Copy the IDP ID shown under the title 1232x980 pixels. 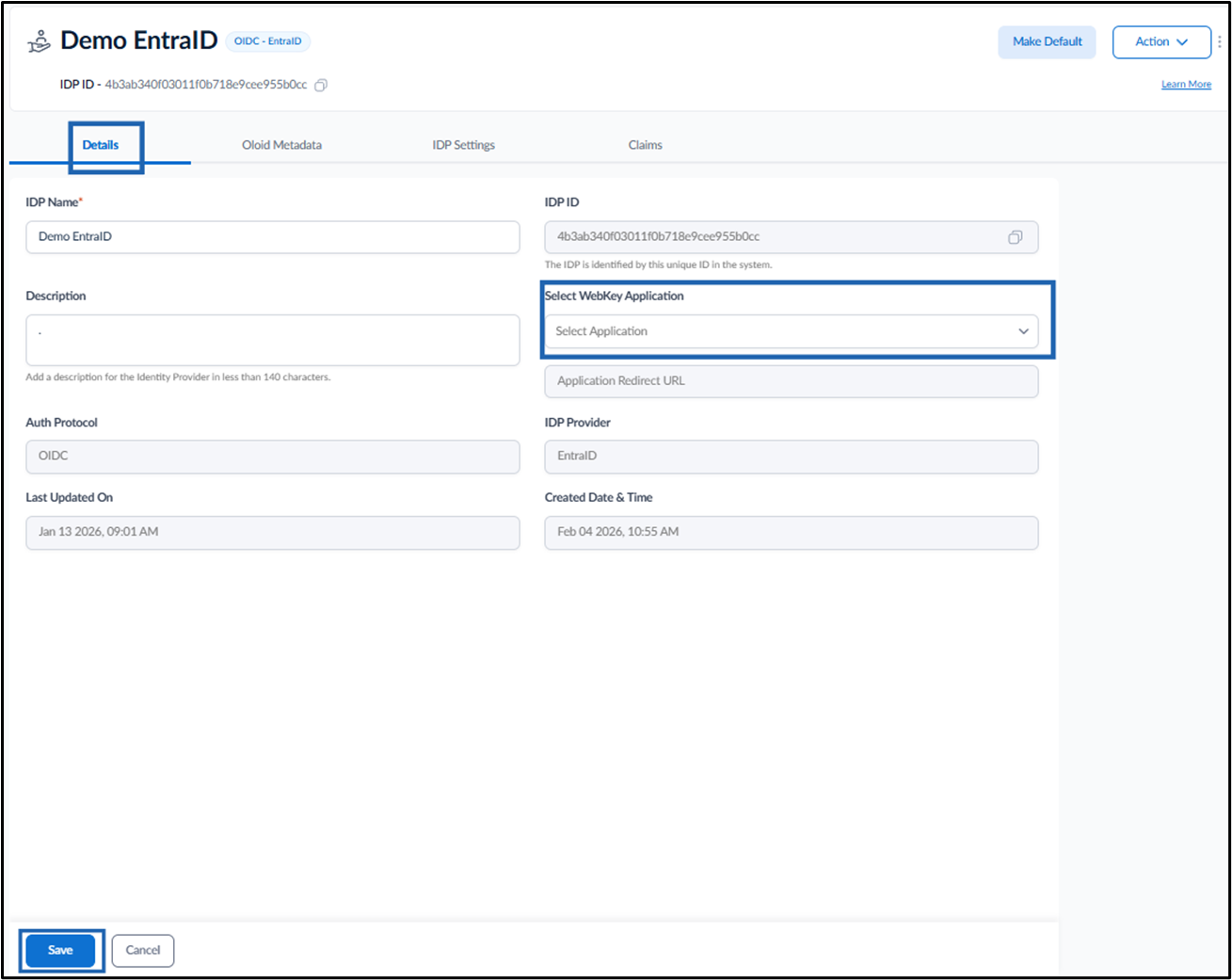coord(321,85)
